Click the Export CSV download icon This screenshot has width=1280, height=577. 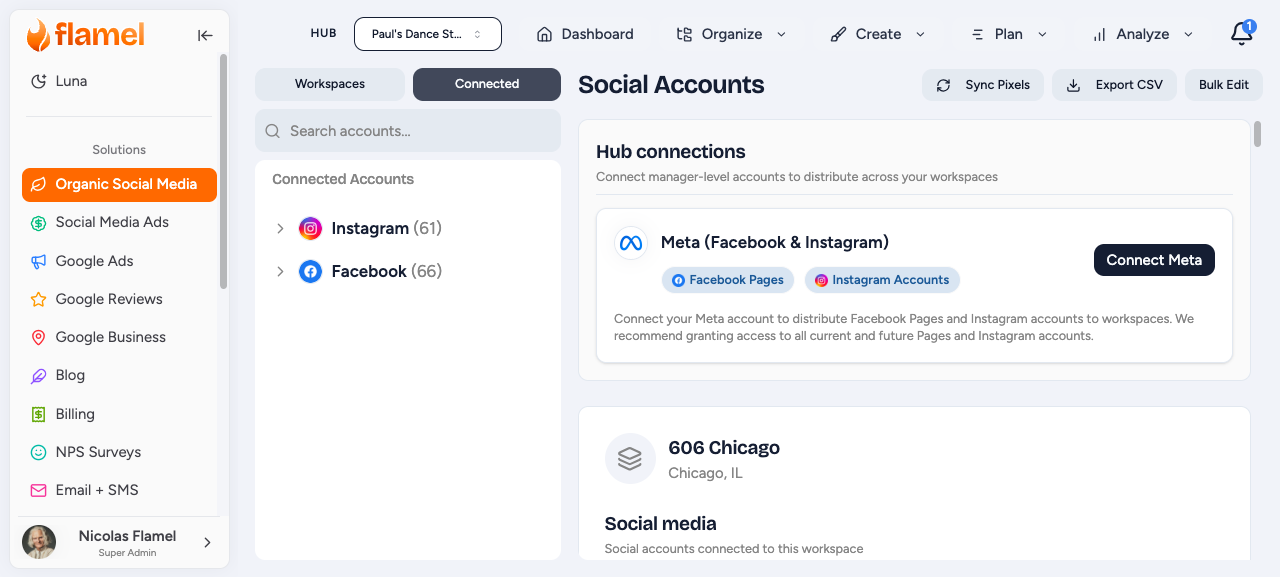click(x=1073, y=85)
